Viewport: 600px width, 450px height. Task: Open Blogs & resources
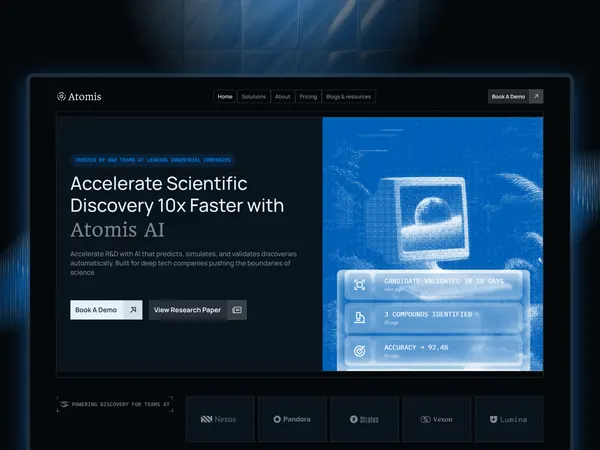pyautogui.click(x=349, y=96)
